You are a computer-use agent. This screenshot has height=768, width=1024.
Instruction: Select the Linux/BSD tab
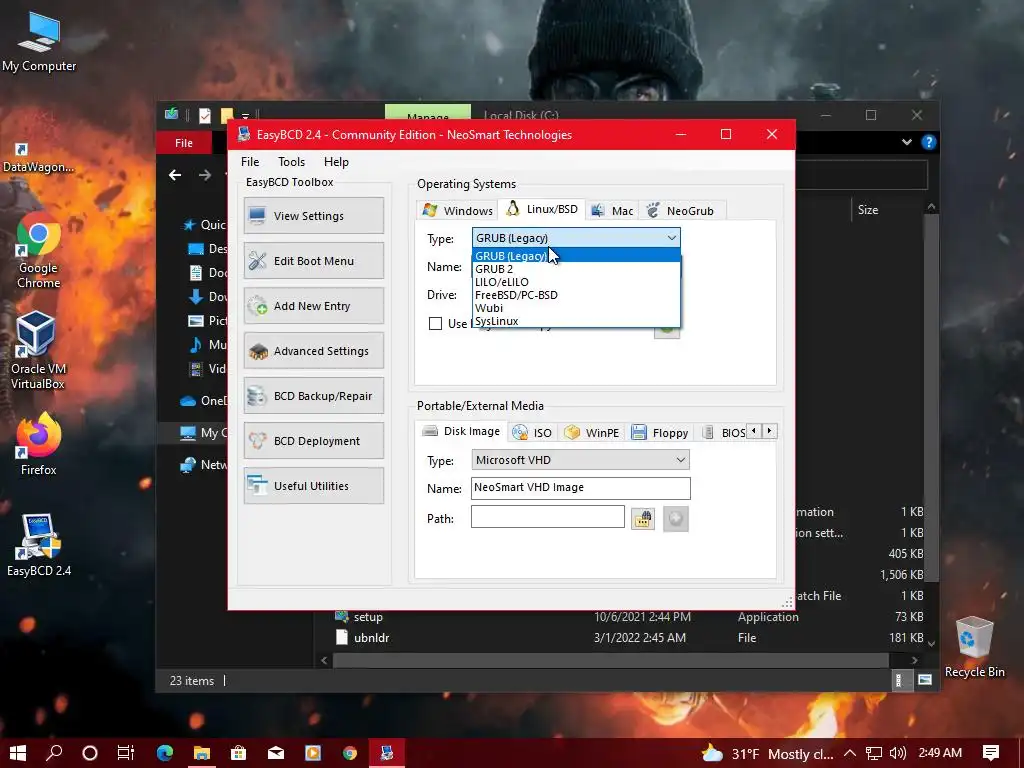(x=542, y=209)
